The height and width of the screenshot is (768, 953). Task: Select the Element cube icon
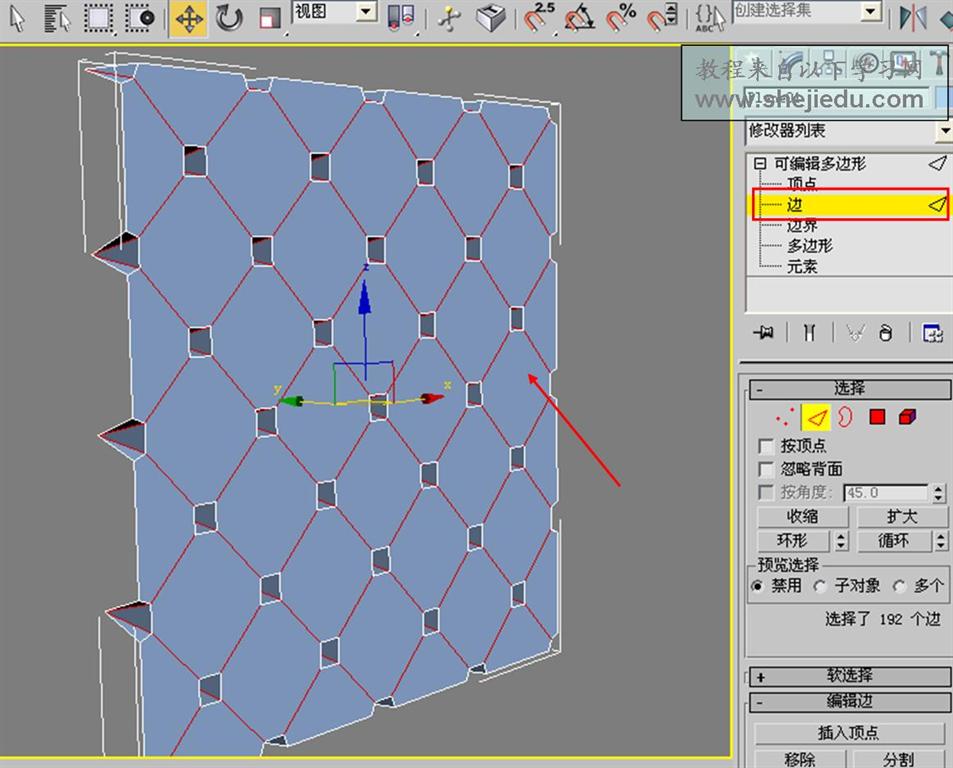907,417
